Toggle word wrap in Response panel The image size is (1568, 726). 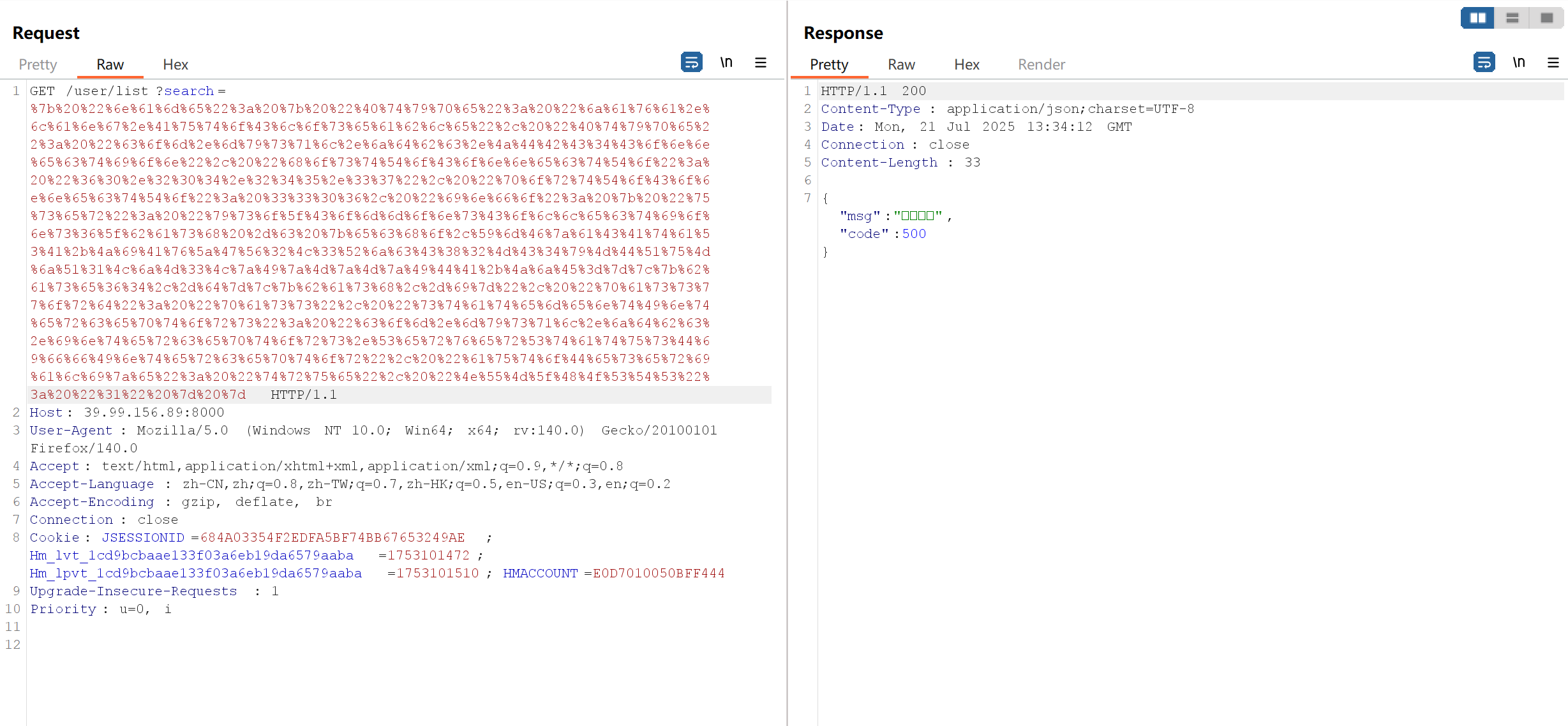1484,63
